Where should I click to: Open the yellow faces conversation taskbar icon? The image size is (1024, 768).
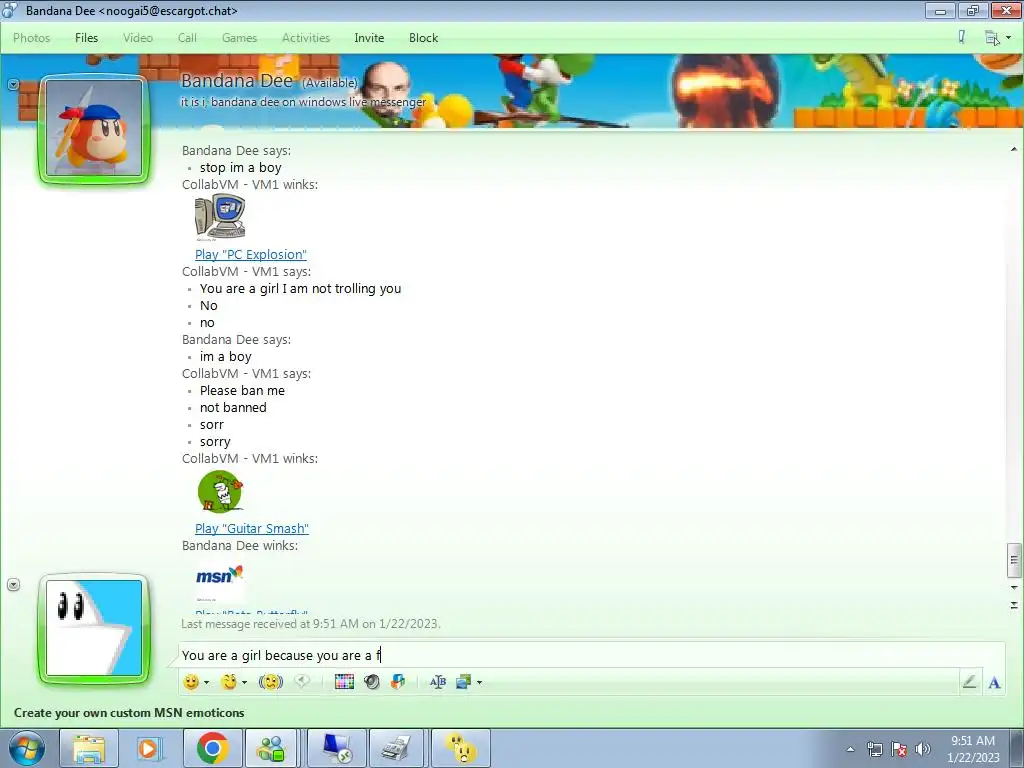coord(460,748)
